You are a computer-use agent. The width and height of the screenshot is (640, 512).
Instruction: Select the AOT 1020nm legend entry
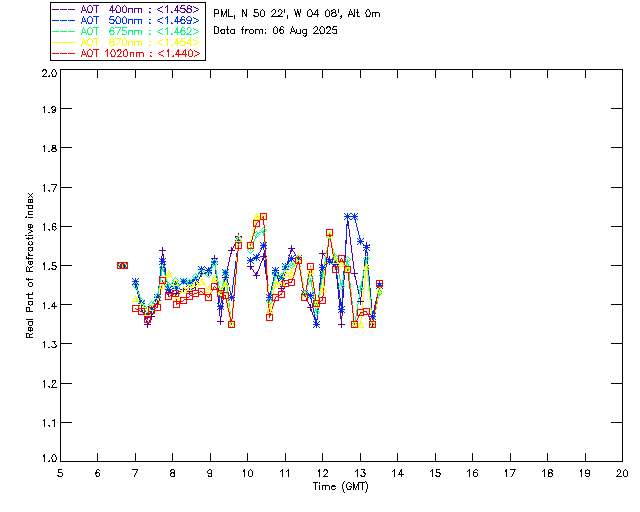127,53
